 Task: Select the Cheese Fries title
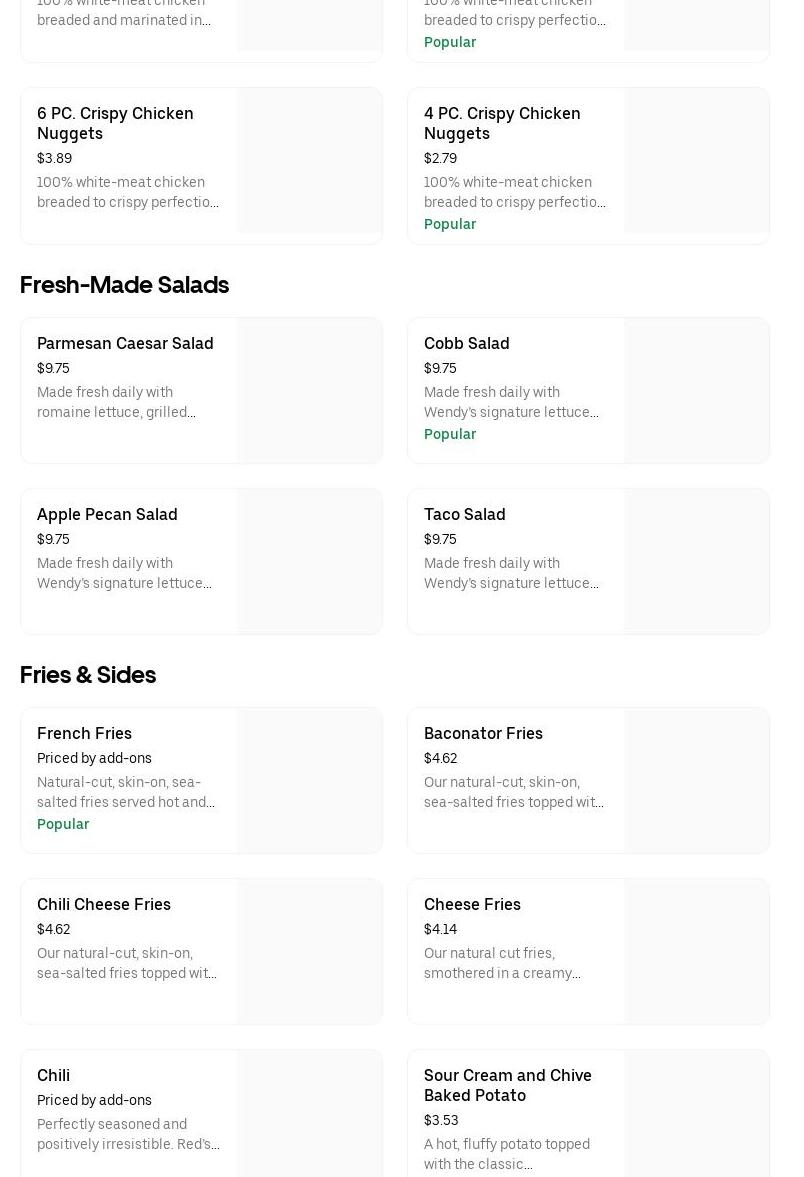click(x=472, y=904)
